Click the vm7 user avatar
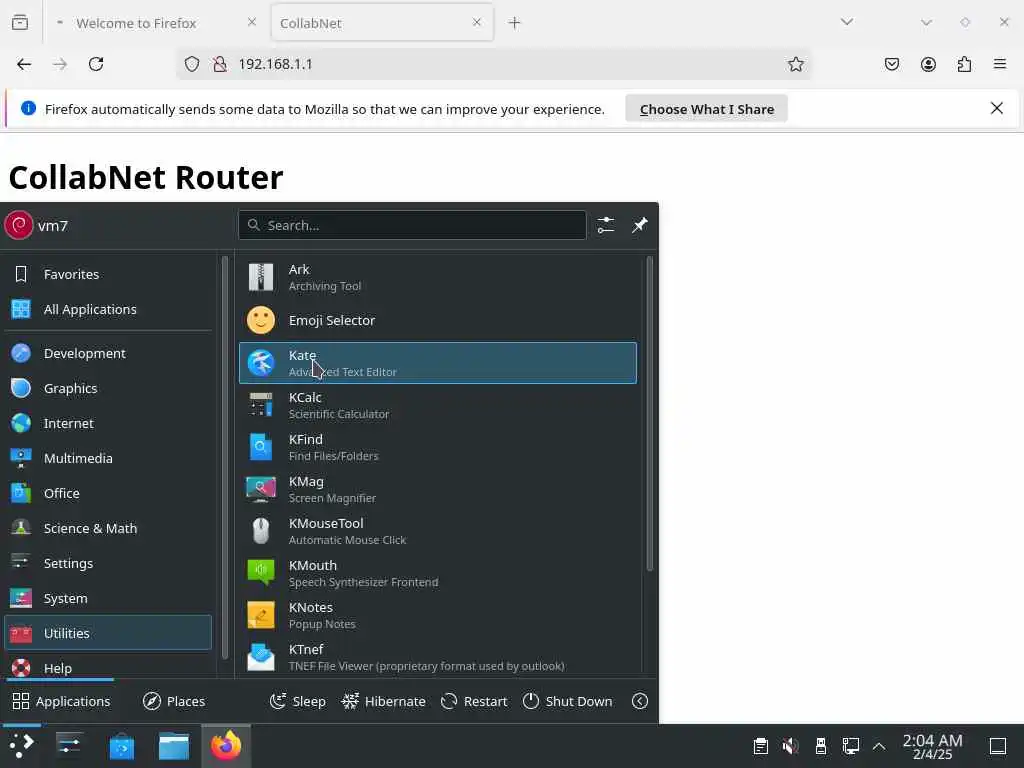 [x=19, y=225]
